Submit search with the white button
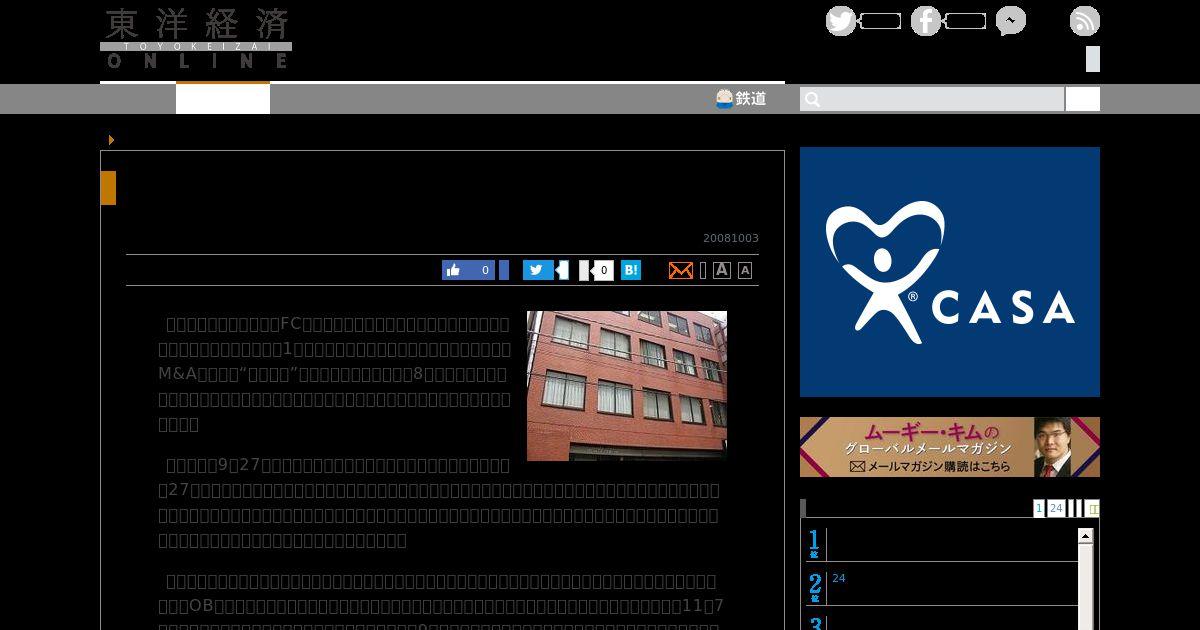This screenshot has width=1200, height=630. (x=1082, y=99)
